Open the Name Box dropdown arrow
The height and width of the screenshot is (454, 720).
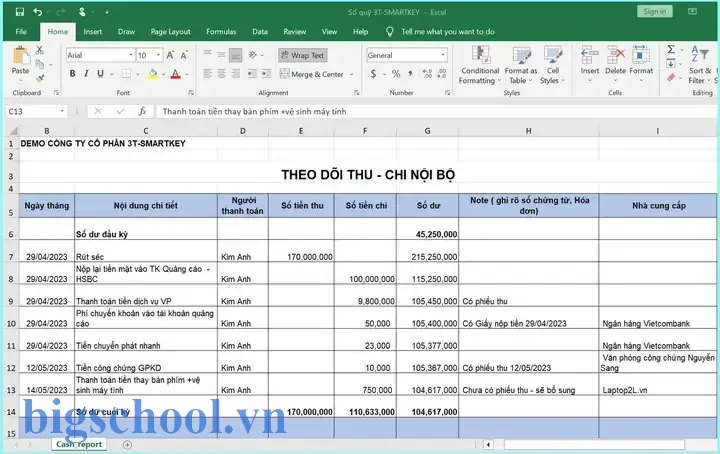coord(62,112)
